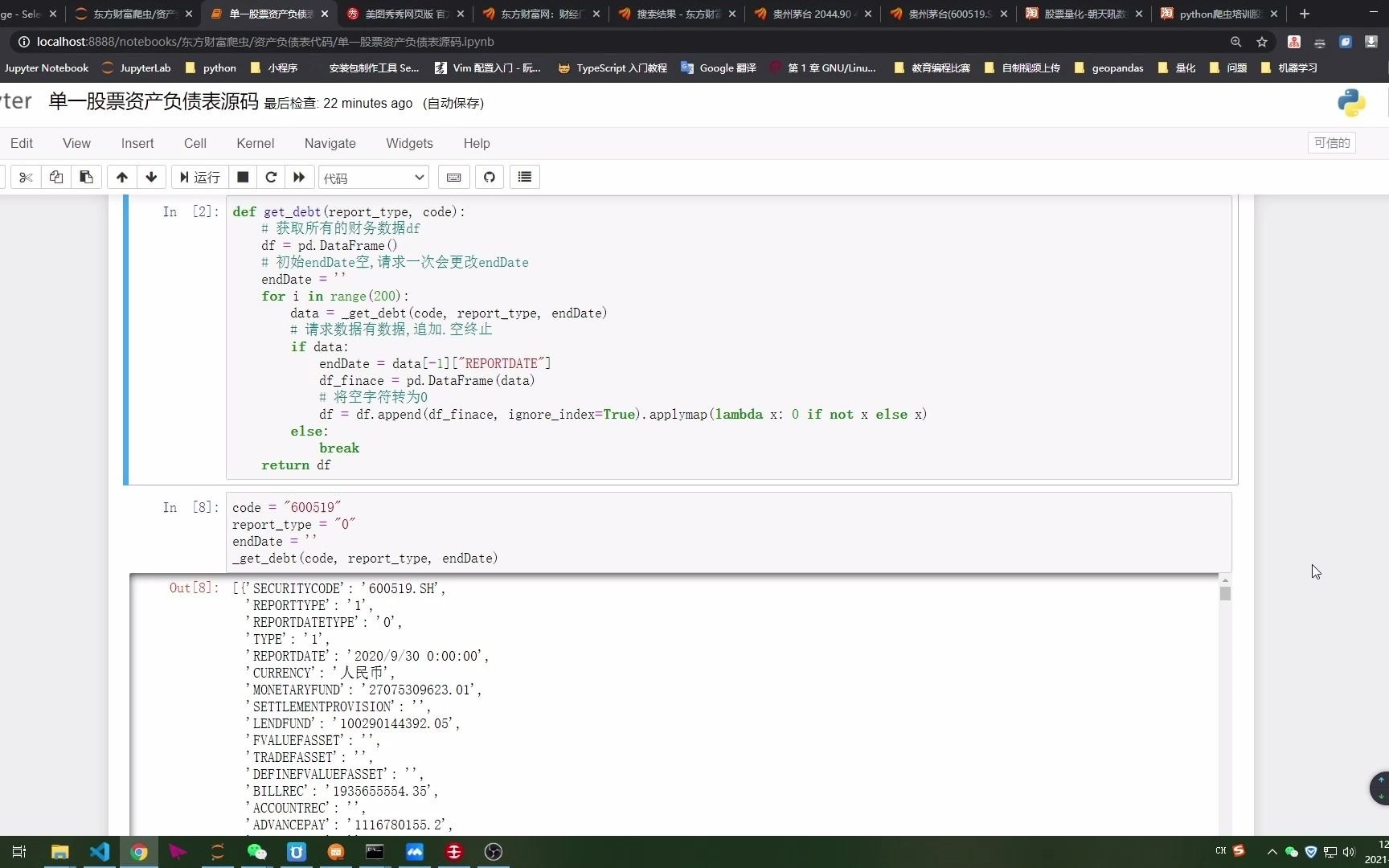Bookmark this page with star icon
The height and width of the screenshot is (868, 1389).
point(1262,42)
